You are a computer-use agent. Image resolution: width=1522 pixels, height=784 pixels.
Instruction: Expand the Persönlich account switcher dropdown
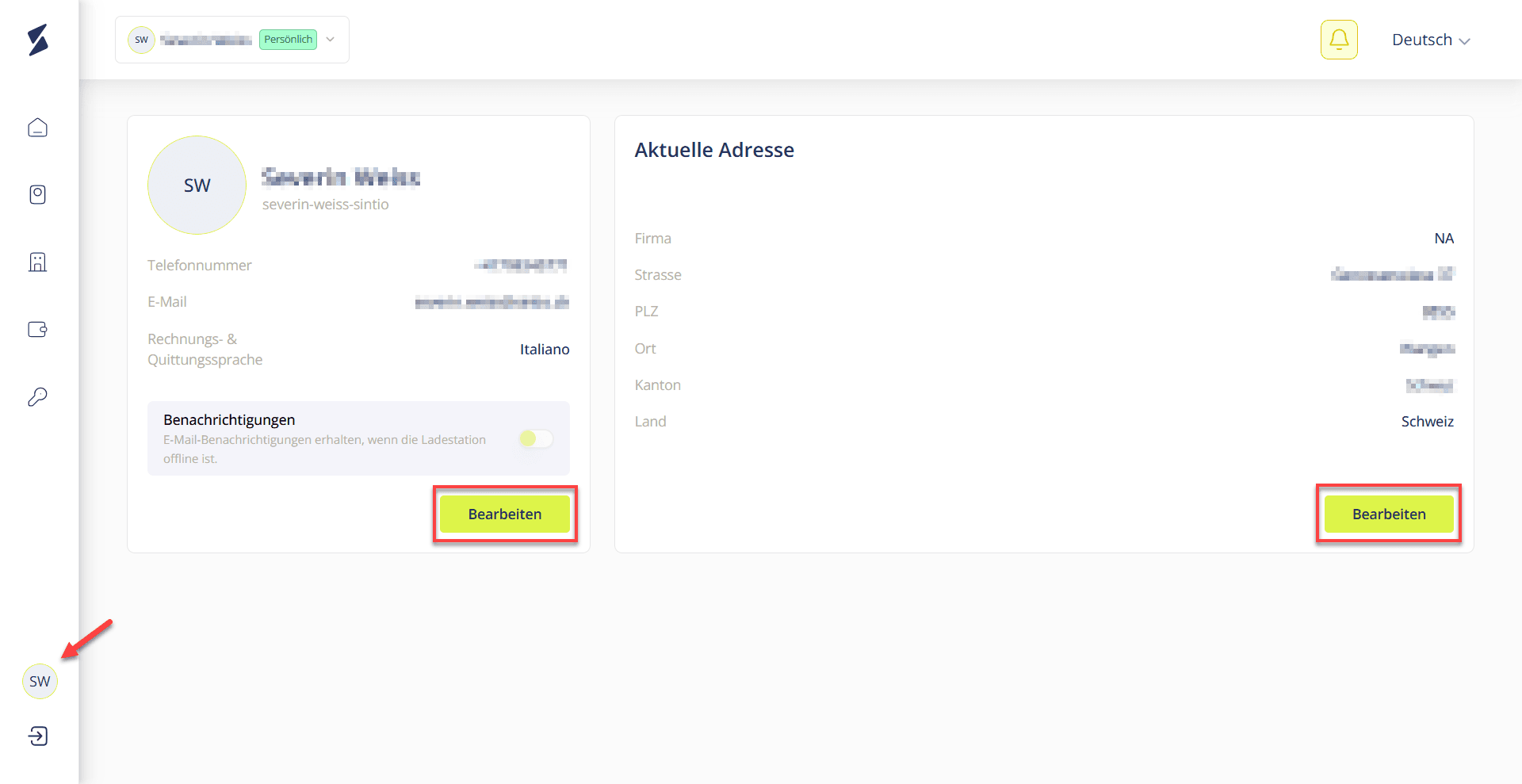pyautogui.click(x=232, y=40)
